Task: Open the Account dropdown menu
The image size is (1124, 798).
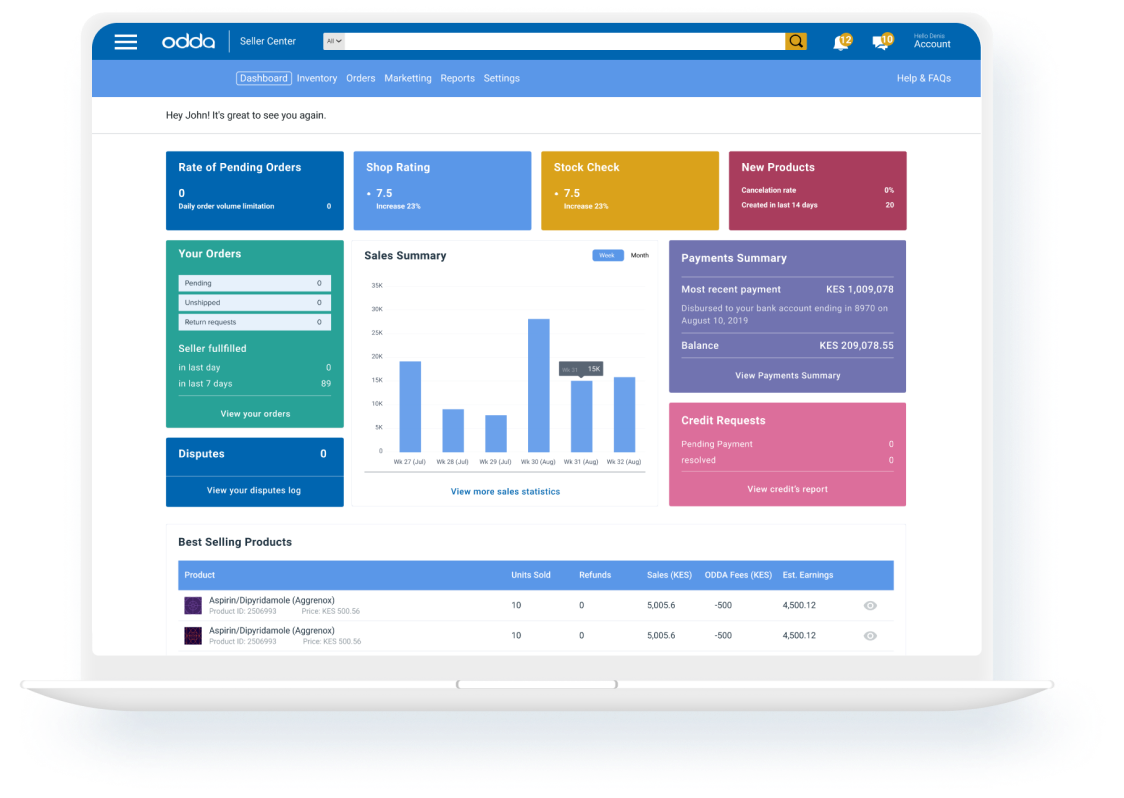Action: [x=932, y=44]
